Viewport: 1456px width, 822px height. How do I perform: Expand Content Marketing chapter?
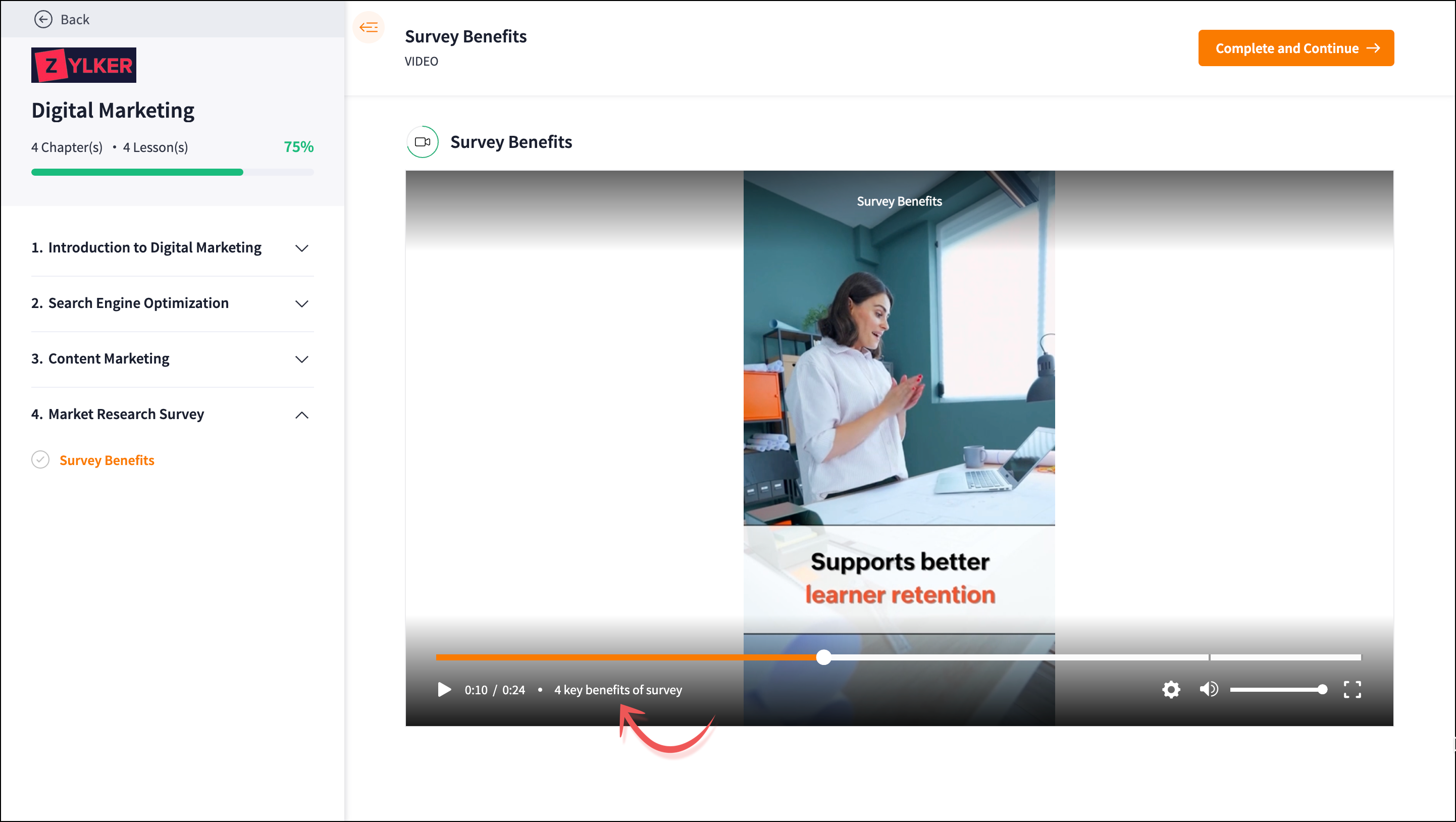point(302,359)
